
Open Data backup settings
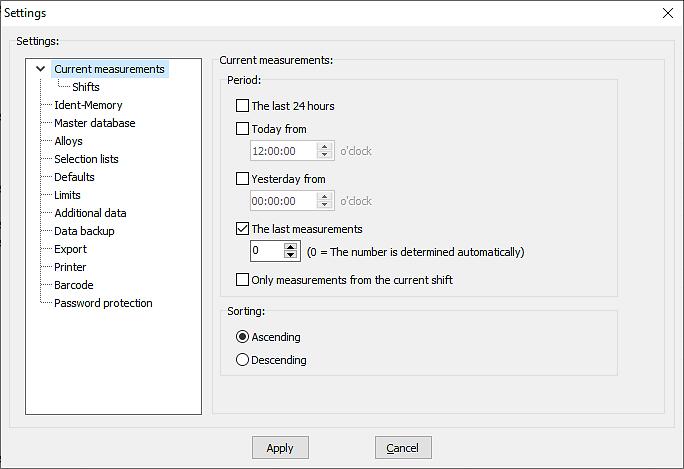[x=84, y=231]
